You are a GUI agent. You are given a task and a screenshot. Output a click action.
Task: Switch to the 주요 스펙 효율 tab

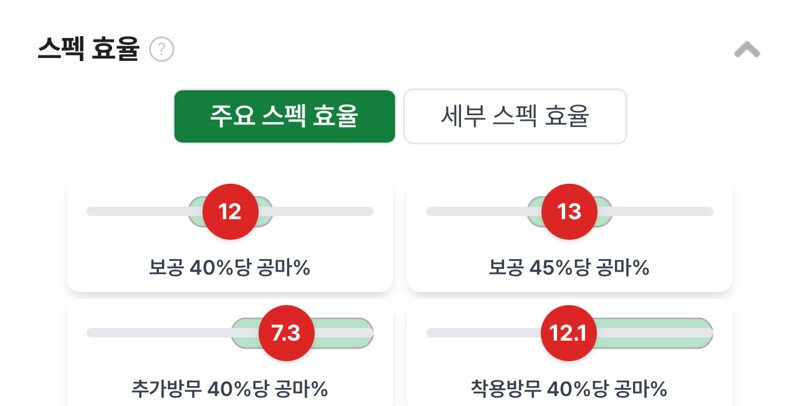tap(285, 116)
